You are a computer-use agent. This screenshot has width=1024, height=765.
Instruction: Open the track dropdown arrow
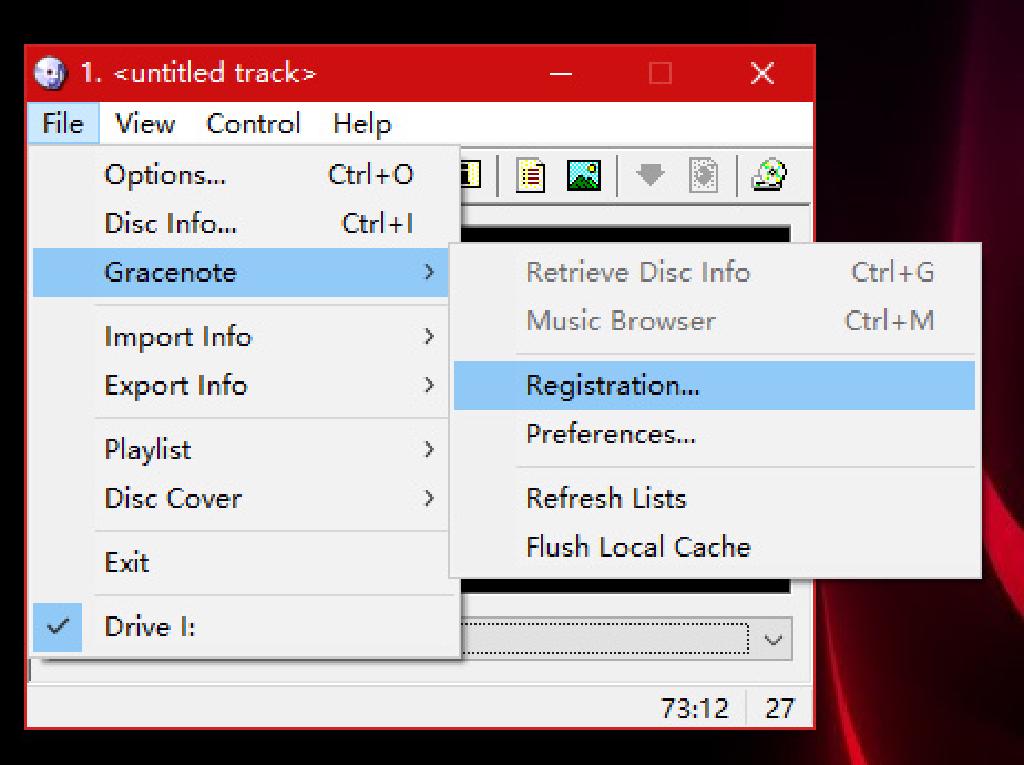(773, 639)
